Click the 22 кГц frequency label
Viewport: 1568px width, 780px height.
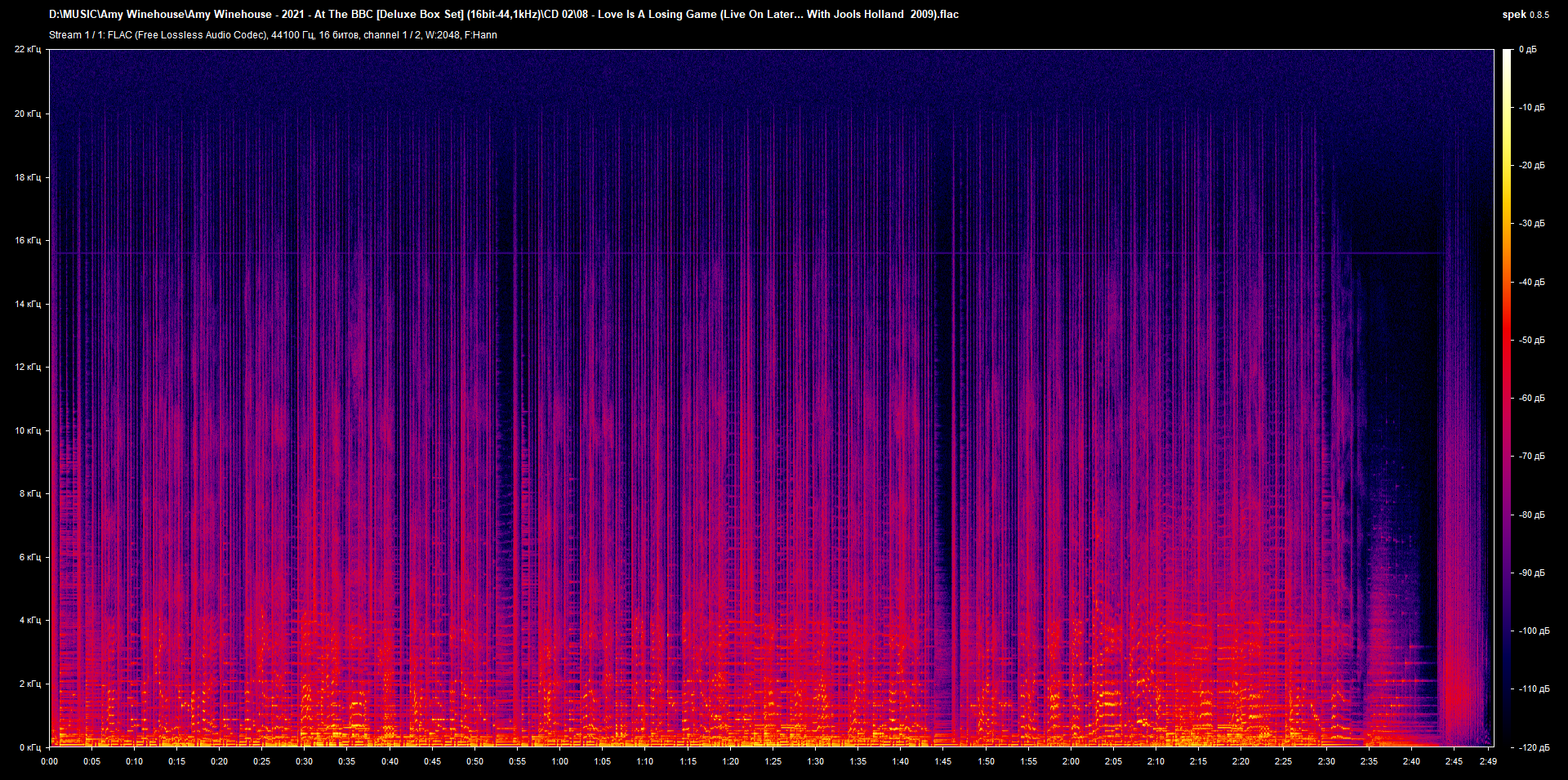coord(28,50)
